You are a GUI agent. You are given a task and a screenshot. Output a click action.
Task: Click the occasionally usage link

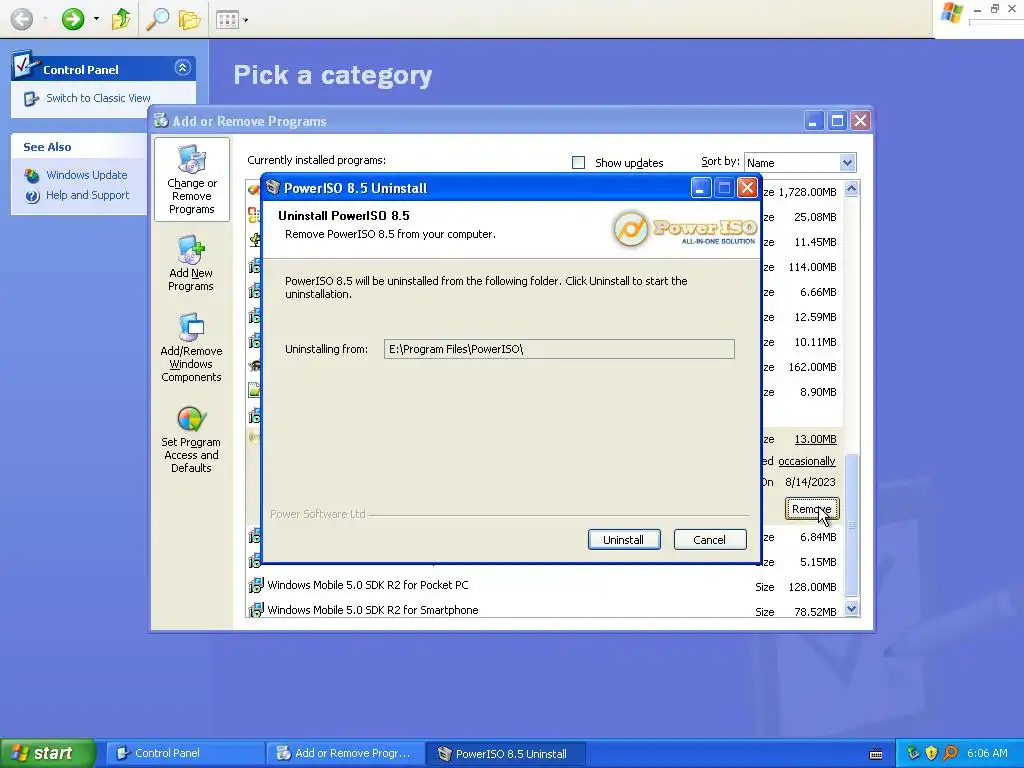click(807, 461)
